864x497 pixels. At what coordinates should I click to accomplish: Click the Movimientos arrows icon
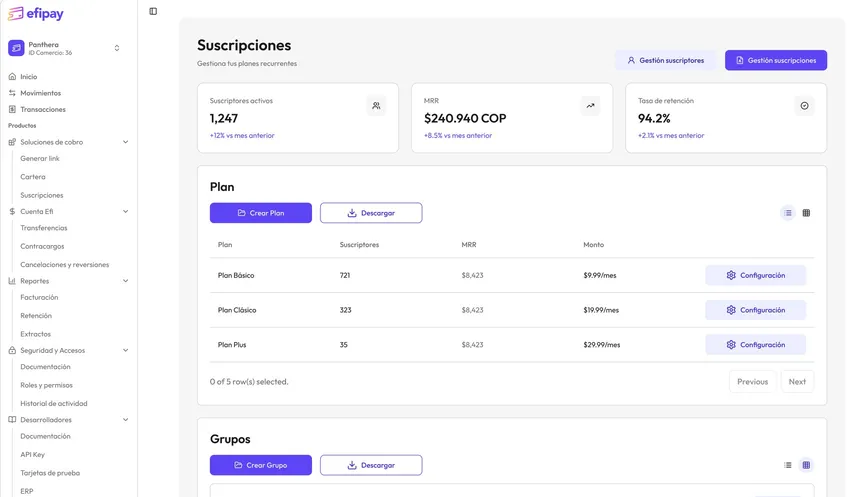pyautogui.click(x=12, y=93)
